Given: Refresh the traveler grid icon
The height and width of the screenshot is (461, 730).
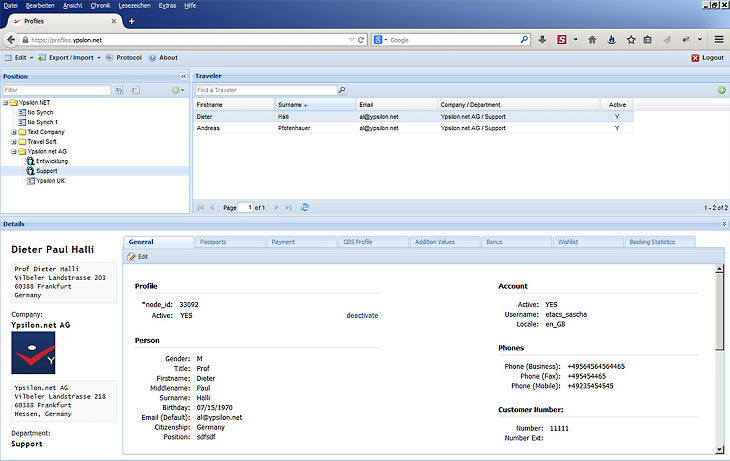Looking at the screenshot, I should (x=305, y=207).
